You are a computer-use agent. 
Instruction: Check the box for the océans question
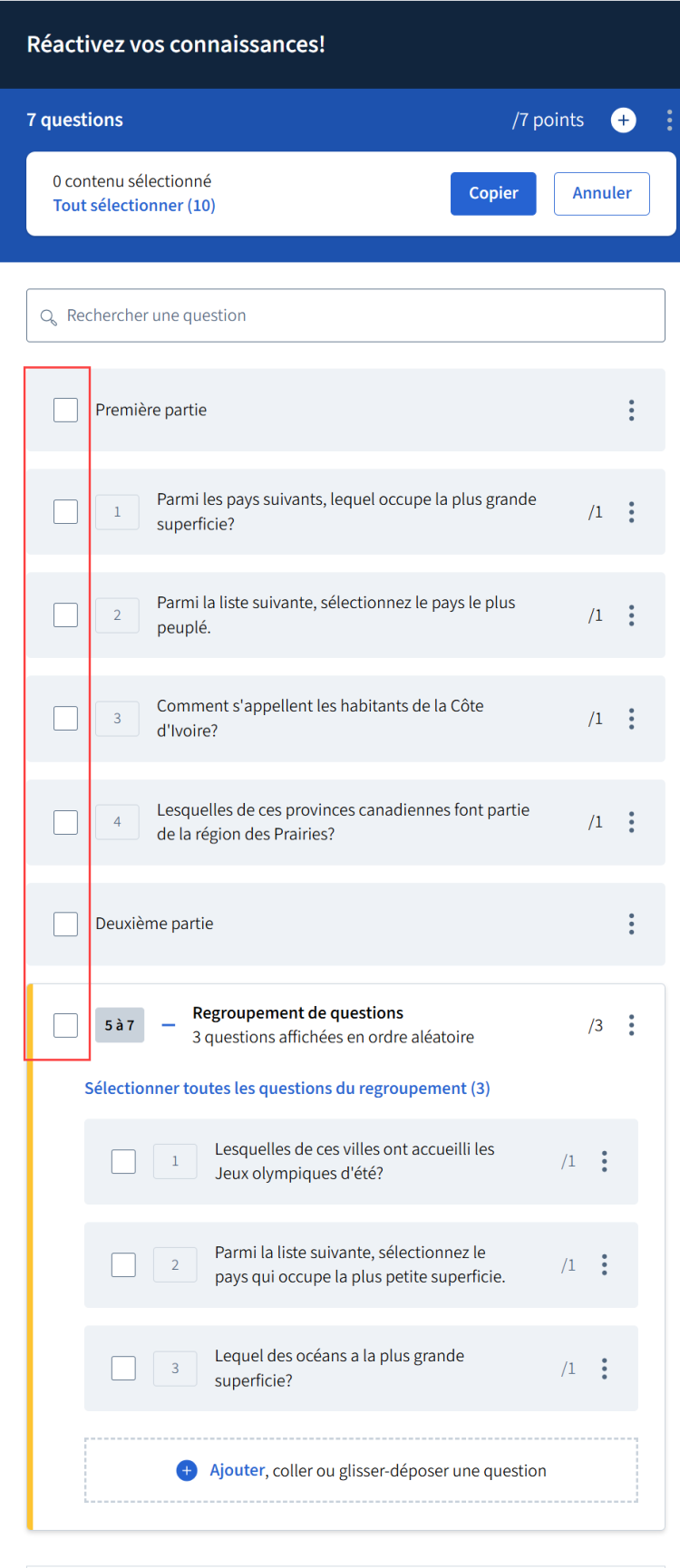point(123,1368)
